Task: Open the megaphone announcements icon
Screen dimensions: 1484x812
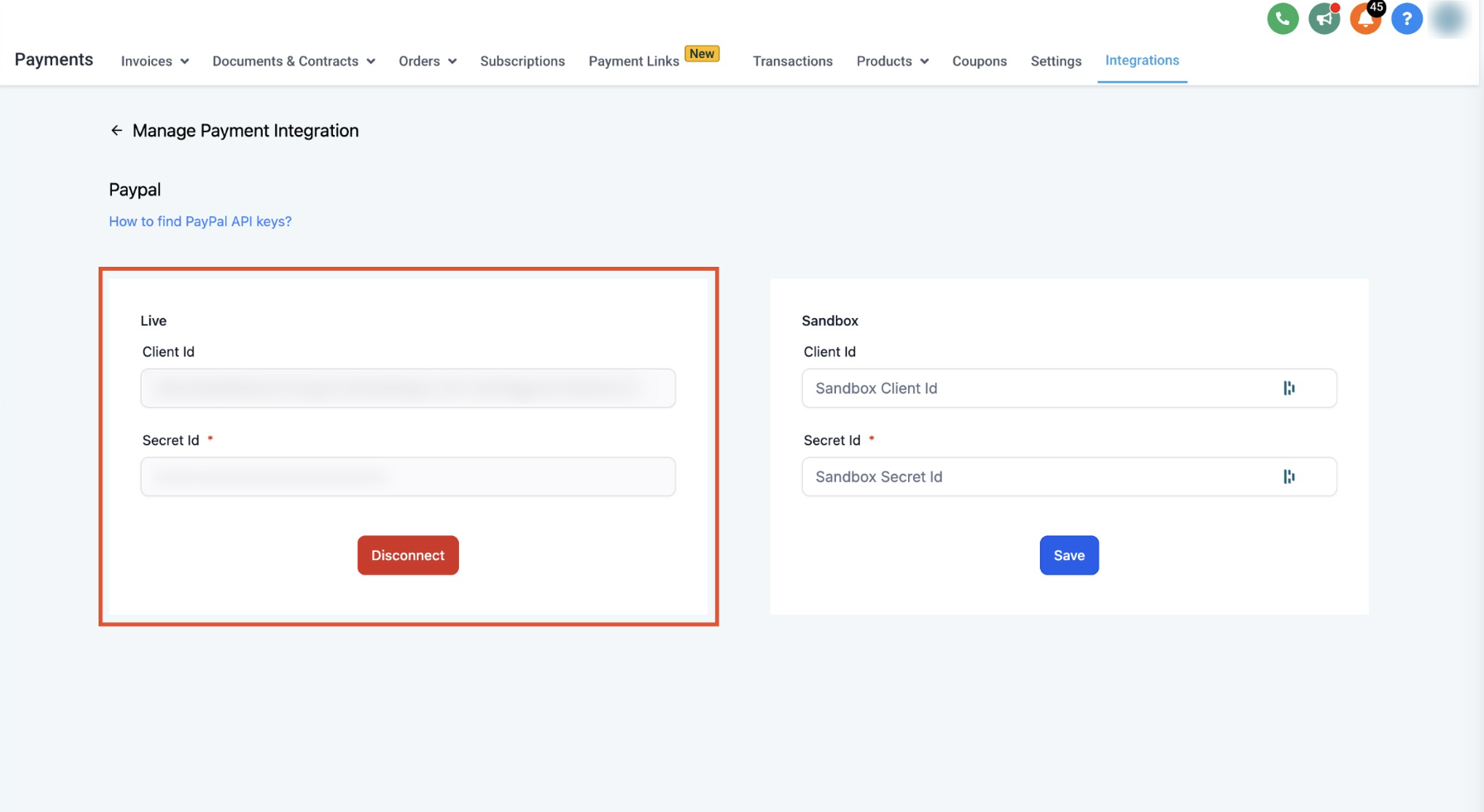Action: (x=1323, y=18)
